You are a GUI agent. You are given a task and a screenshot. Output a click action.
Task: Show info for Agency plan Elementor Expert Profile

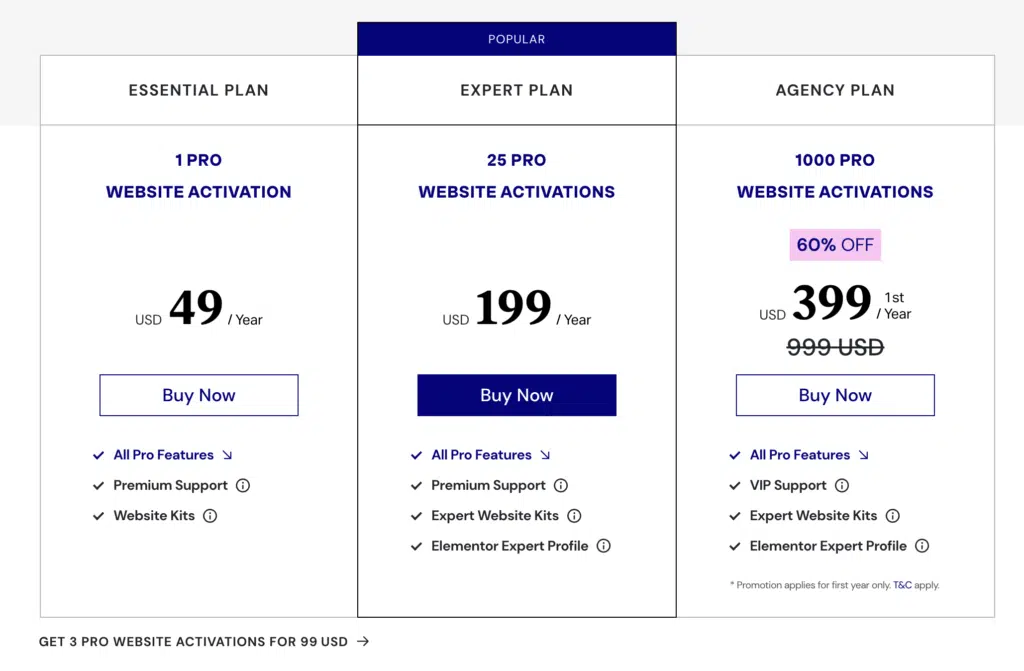(x=921, y=546)
